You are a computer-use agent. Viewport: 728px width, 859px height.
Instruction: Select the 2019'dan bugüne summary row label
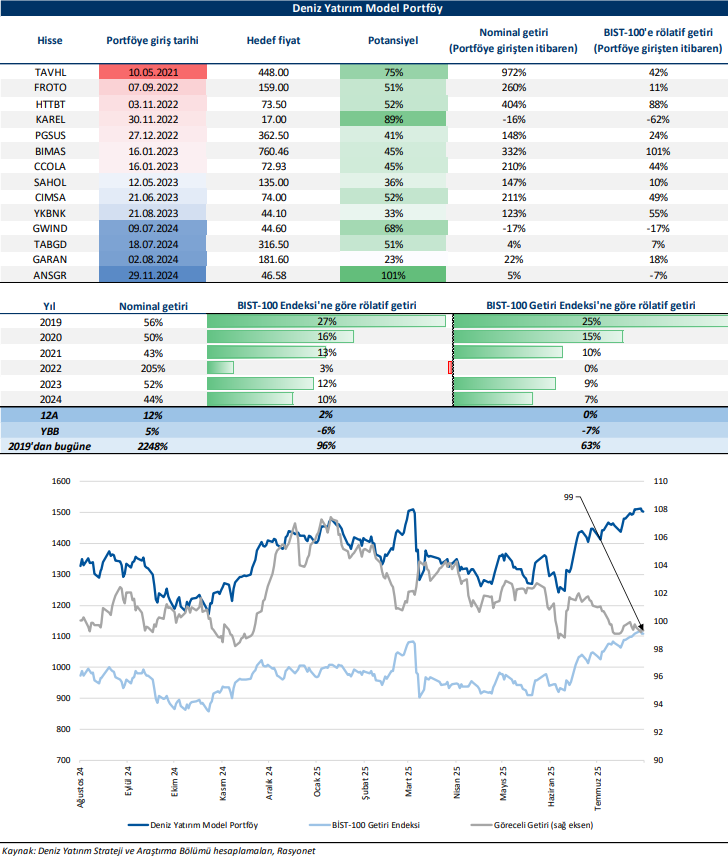click(50, 445)
